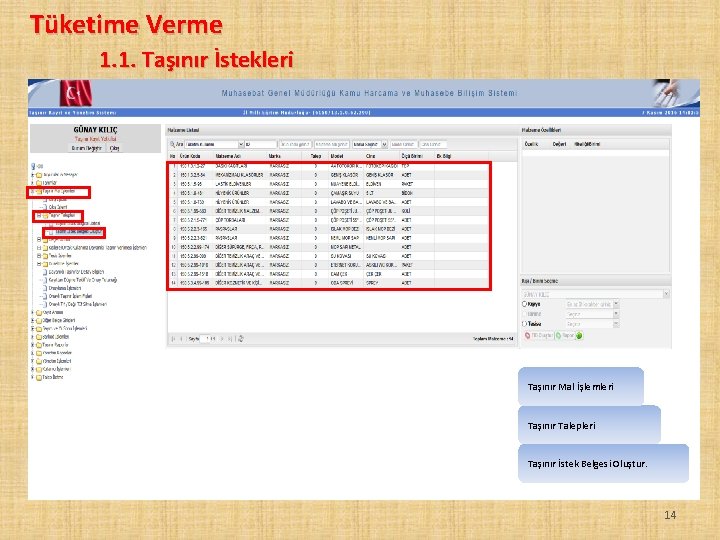Click the Ara search magnifier icon
The image size is (720, 540).
point(172,144)
